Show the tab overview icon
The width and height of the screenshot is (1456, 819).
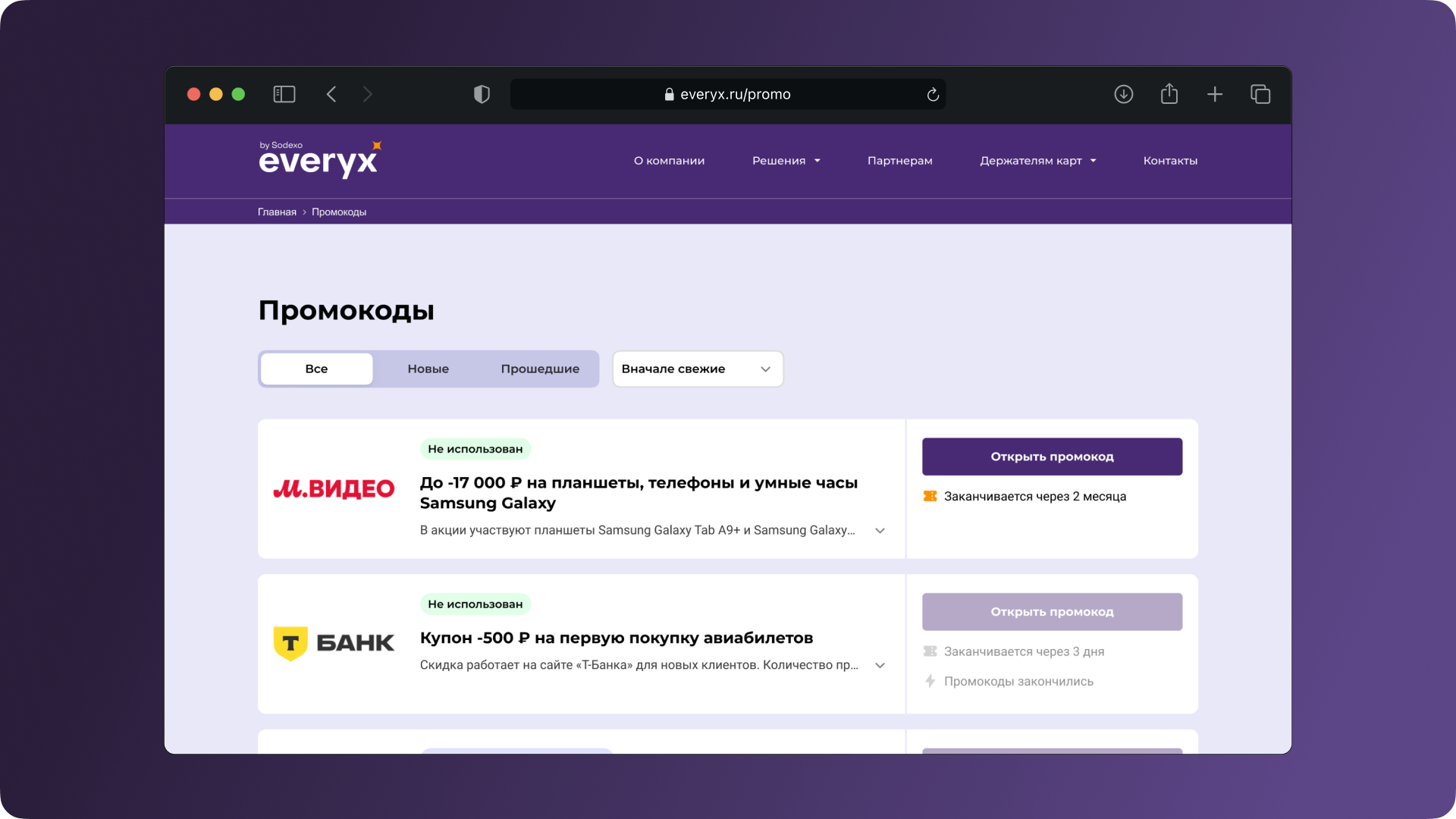pos(1260,94)
